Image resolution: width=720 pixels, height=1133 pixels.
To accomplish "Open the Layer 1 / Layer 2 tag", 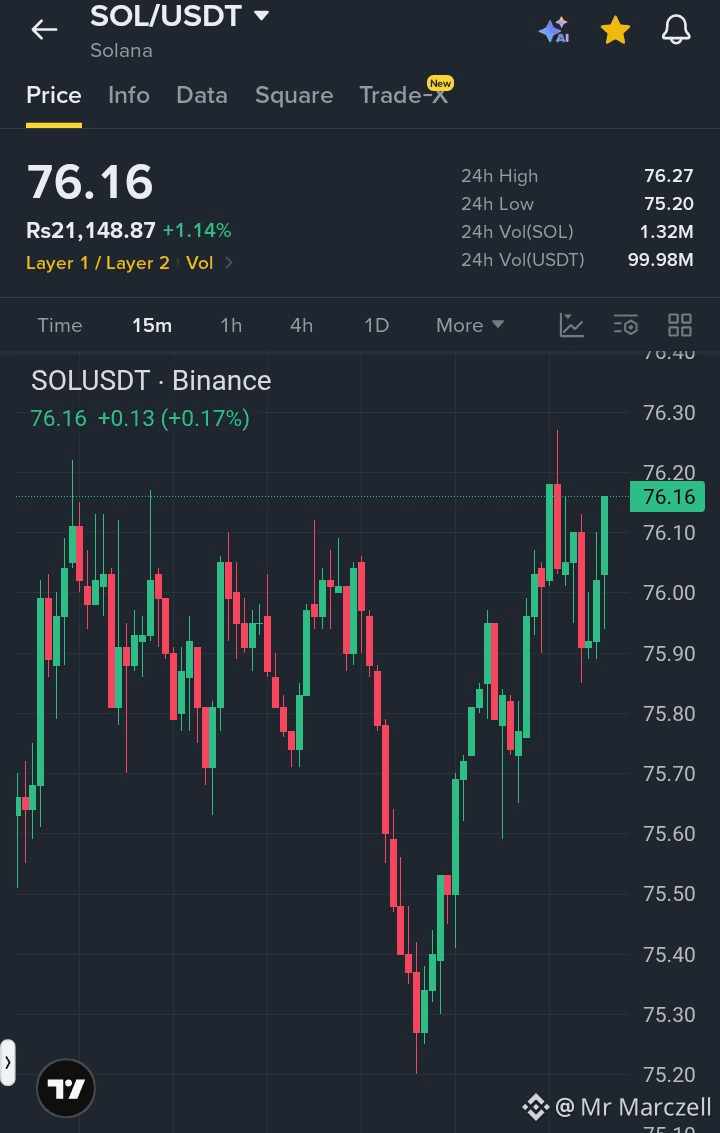I will pyautogui.click(x=98, y=263).
